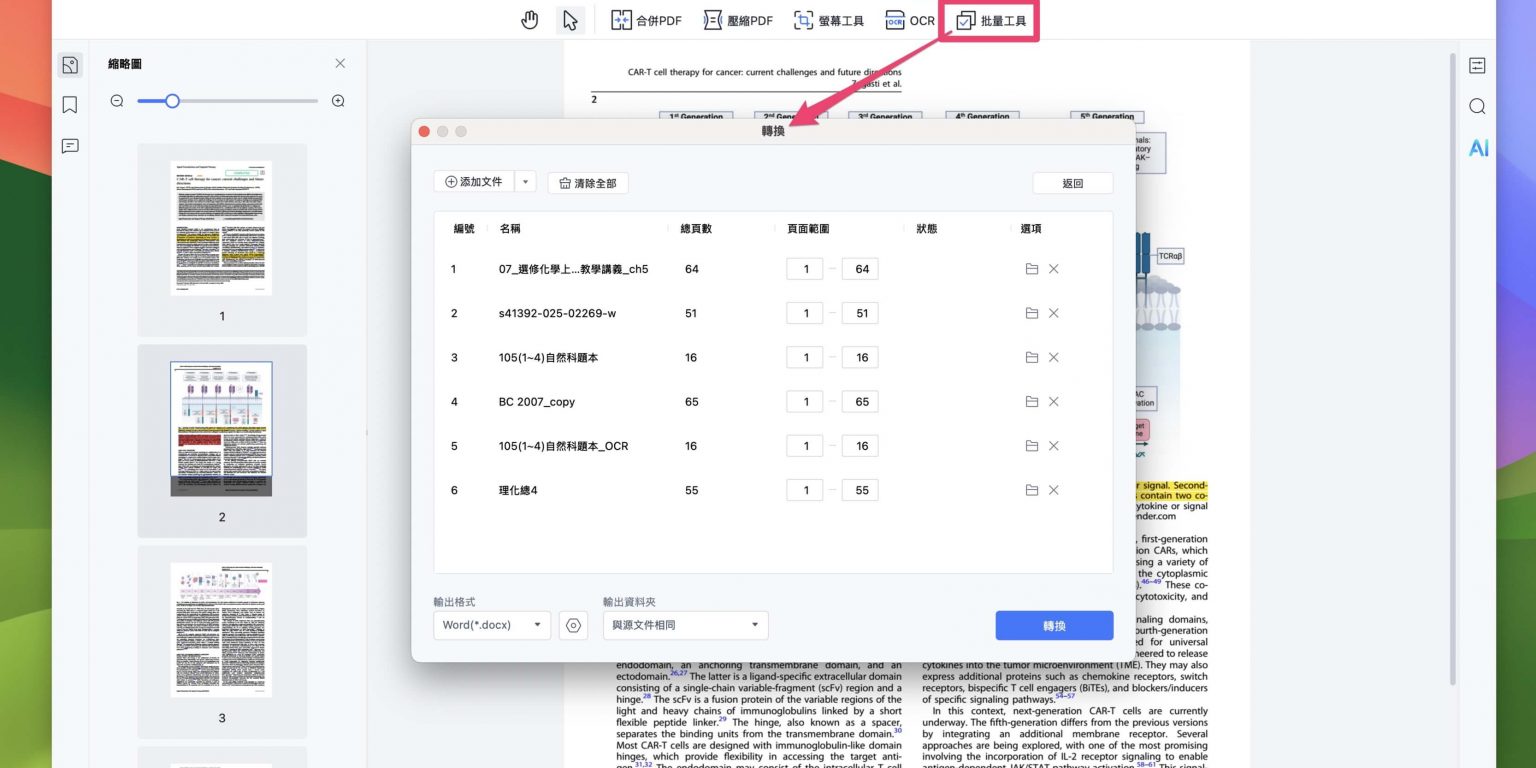1536x768 pixels.
Task: Click start page field for s41392-025-02269-w
Action: [805, 313]
